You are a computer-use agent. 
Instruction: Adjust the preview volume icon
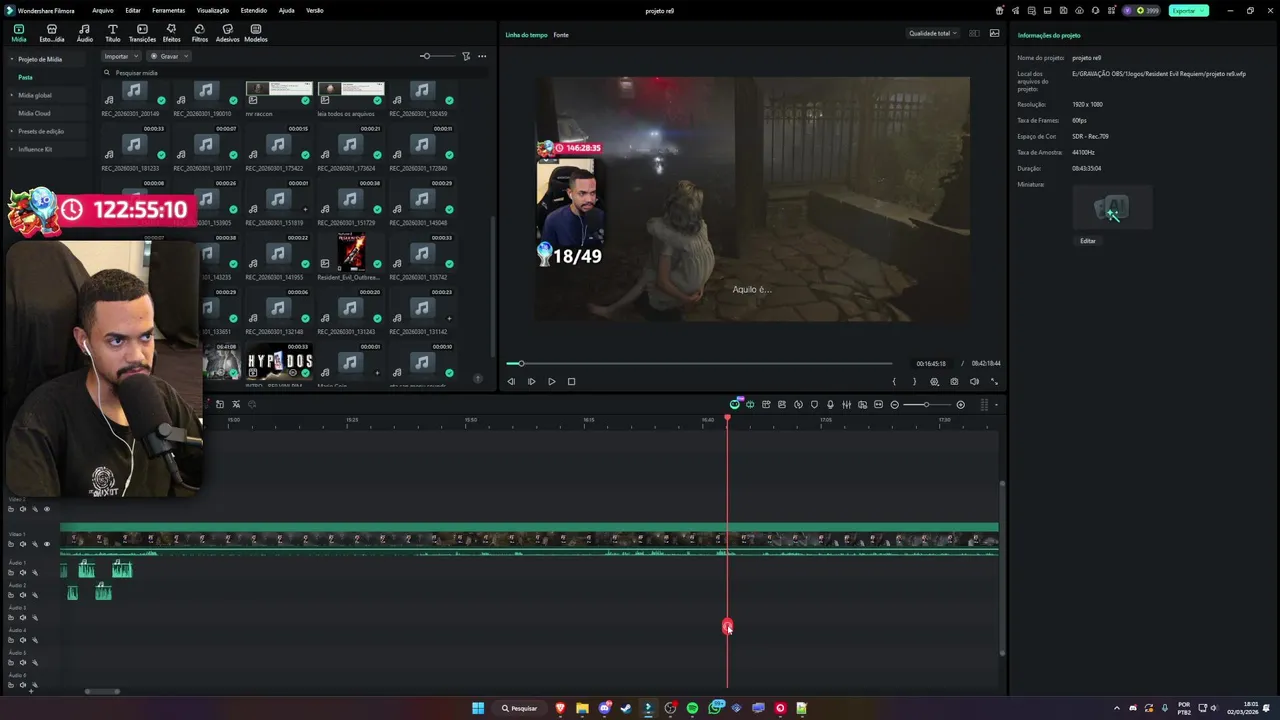click(974, 381)
